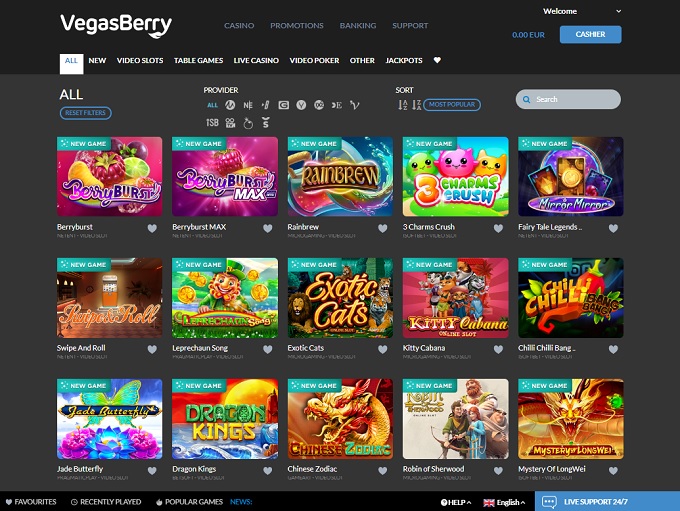Add Mystery Of LongWei to favourites
This screenshot has height=511, width=680.
[613, 470]
